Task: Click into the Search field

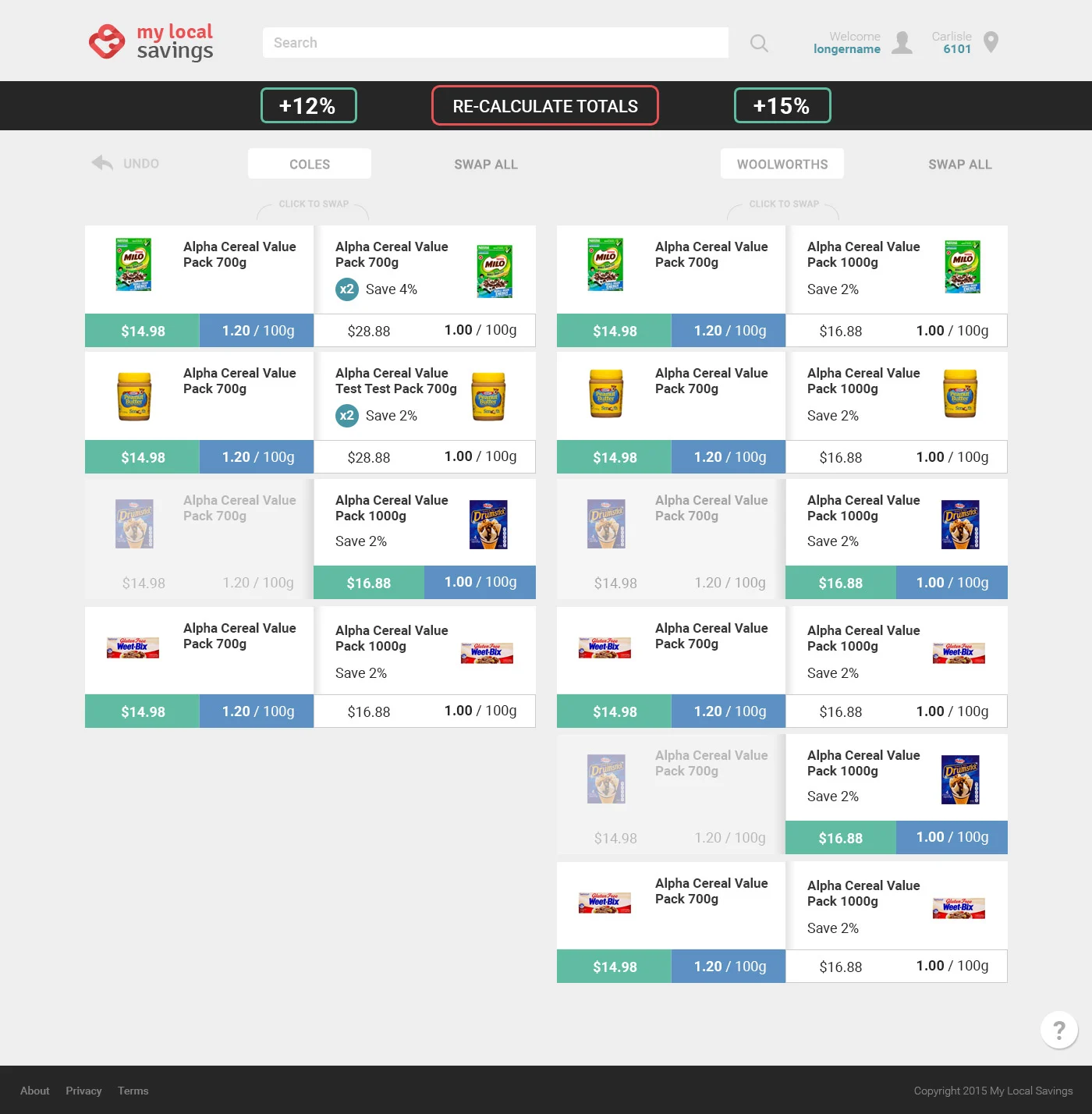Action: [495, 43]
